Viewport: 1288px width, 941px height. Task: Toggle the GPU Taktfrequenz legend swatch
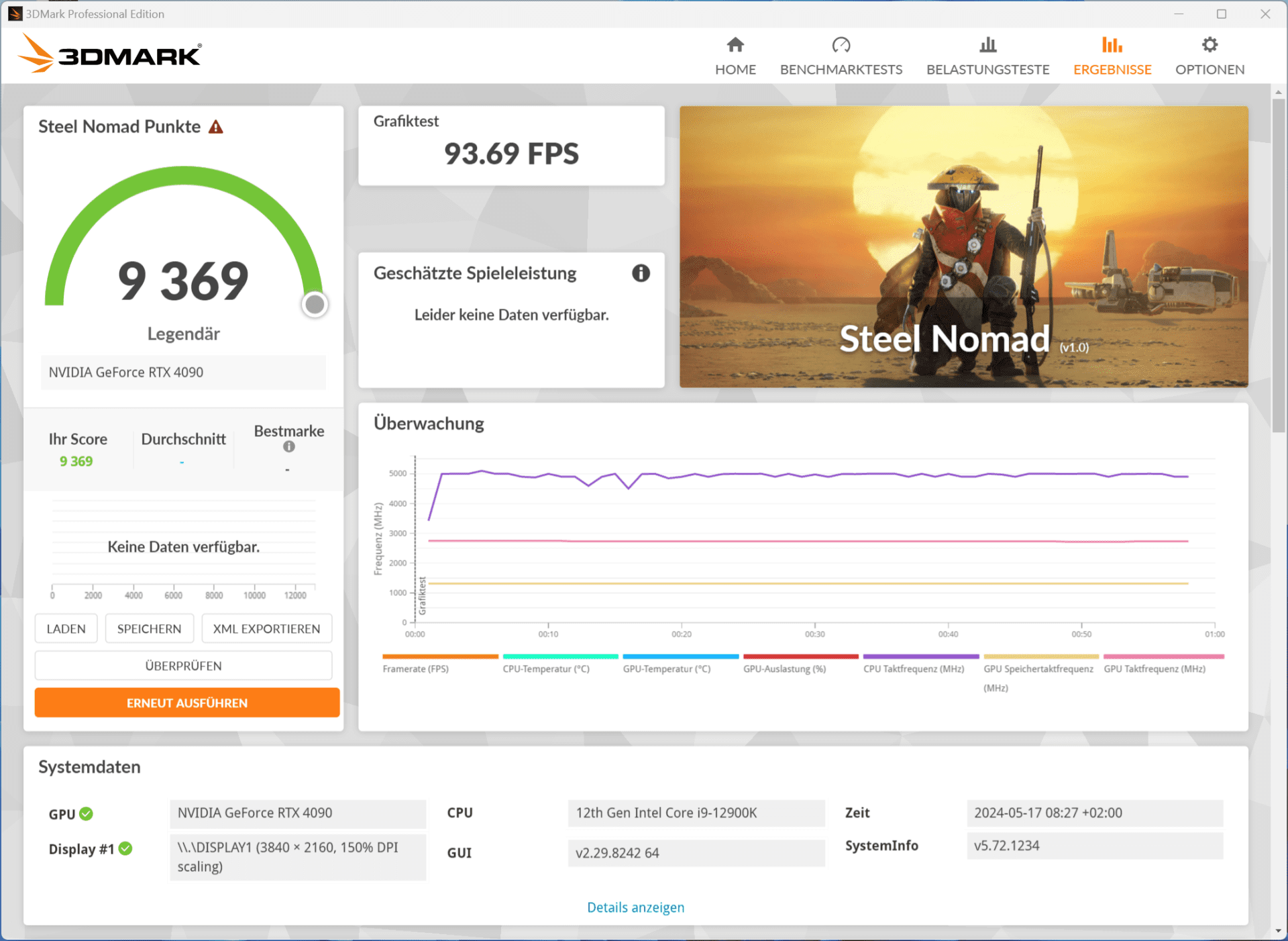(1163, 656)
